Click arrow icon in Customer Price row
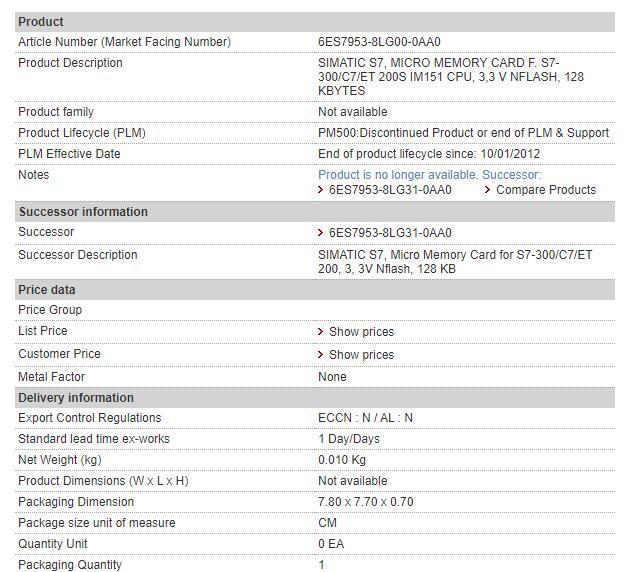 [321, 355]
